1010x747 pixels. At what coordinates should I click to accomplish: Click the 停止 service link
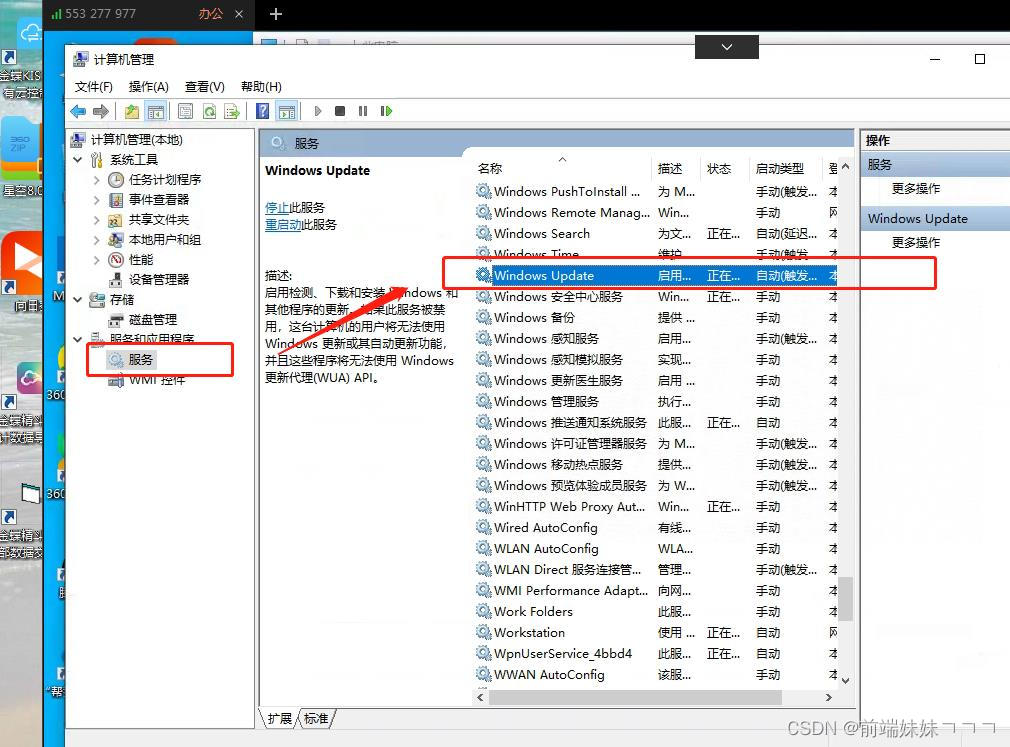[277, 207]
